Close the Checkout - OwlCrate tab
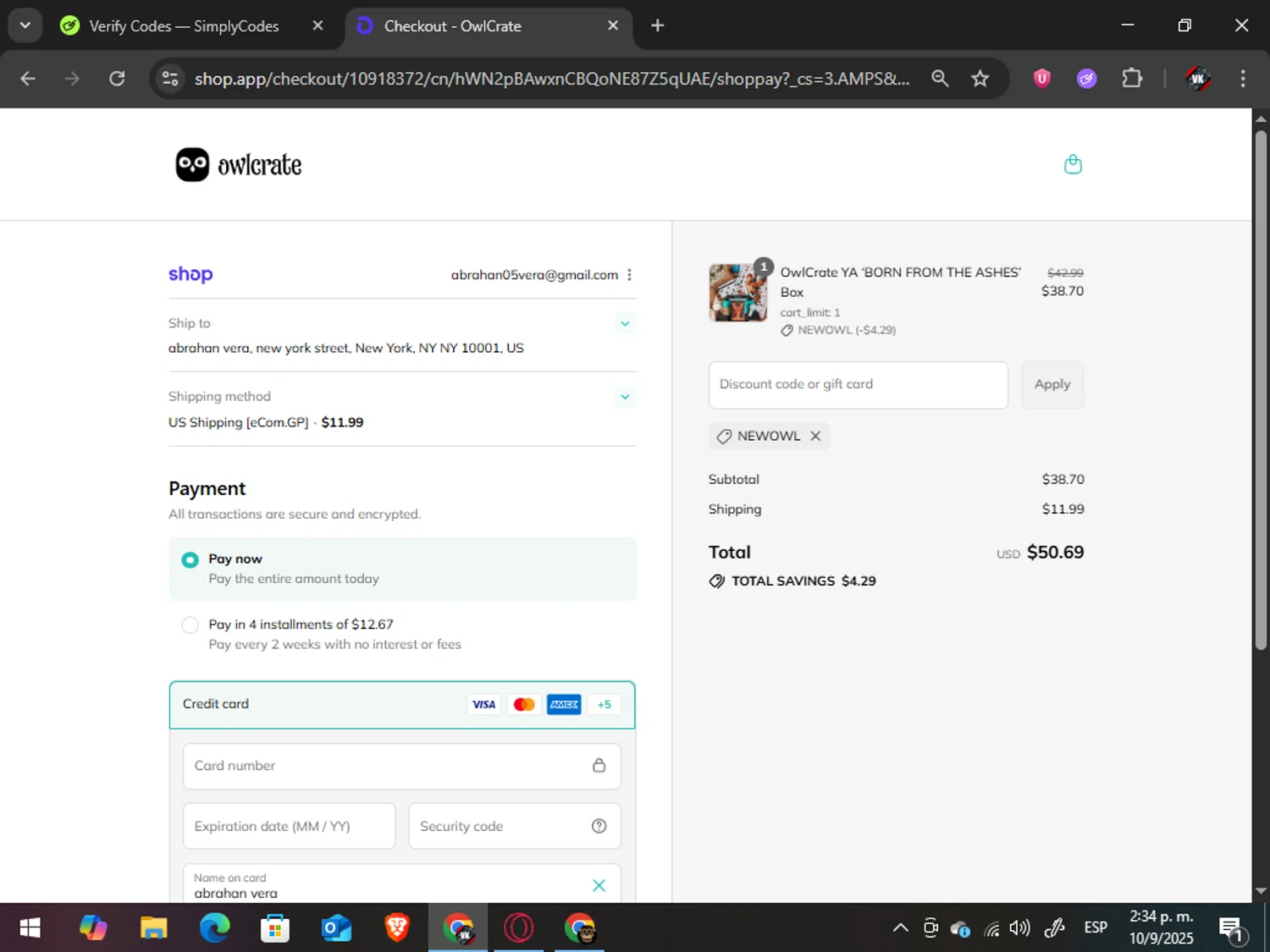 click(613, 25)
